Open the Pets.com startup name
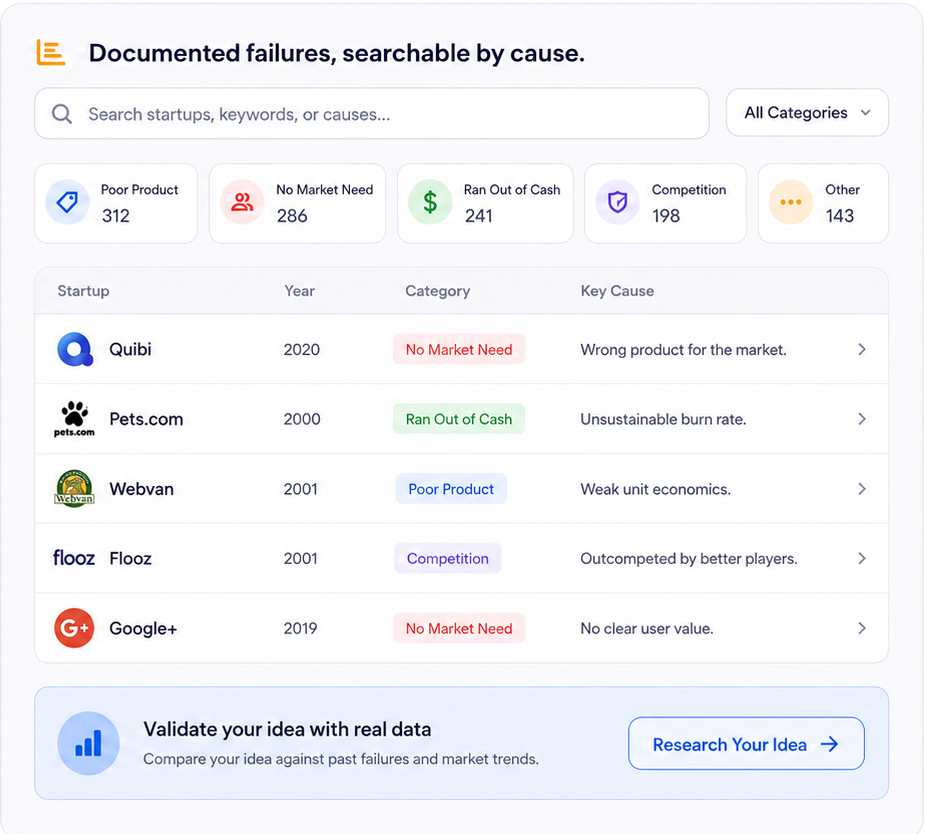Viewport: 925px width, 834px height. (146, 419)
